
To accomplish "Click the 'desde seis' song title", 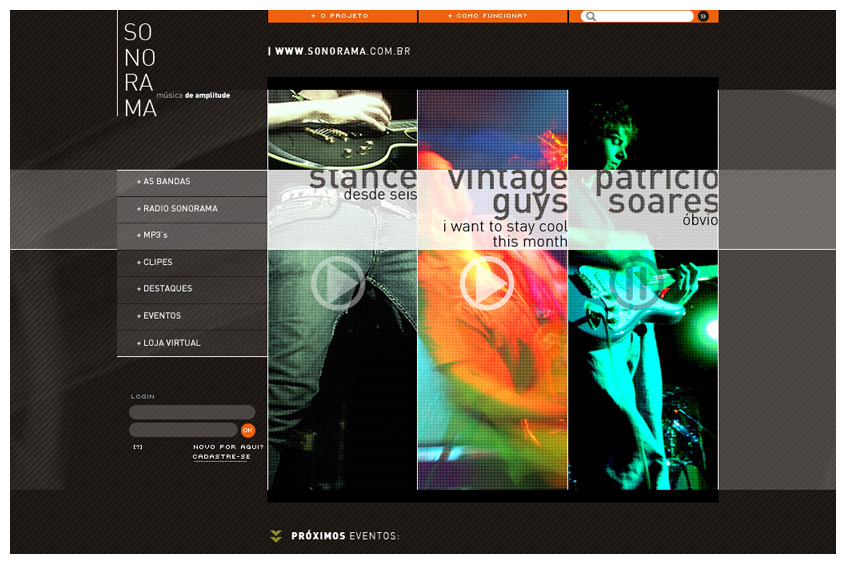I will [380, 194].
